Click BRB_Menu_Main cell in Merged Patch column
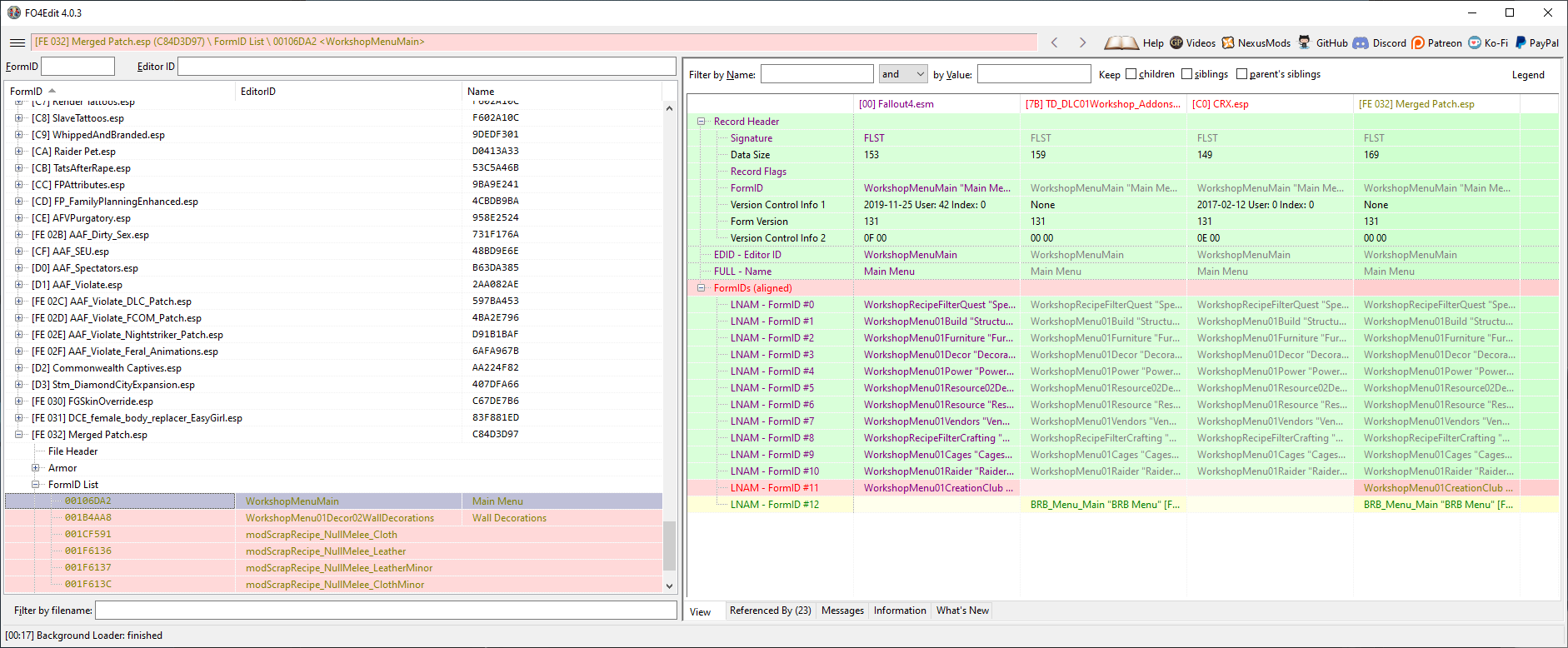 point(1438,505)
